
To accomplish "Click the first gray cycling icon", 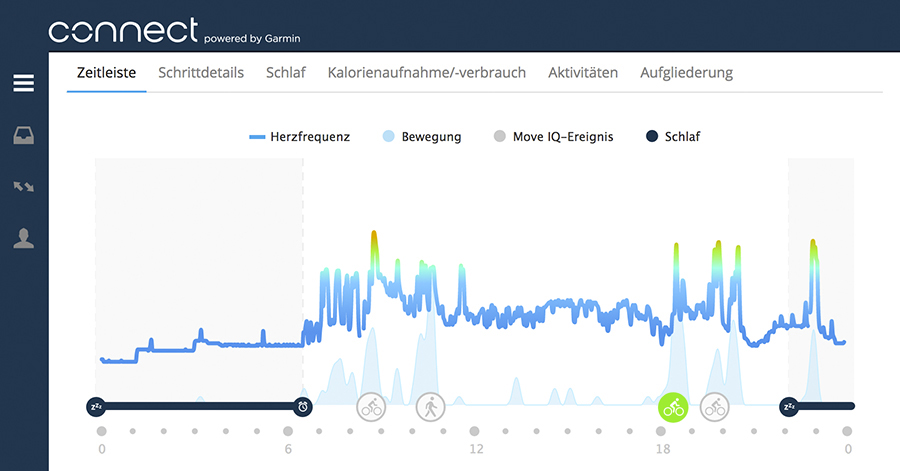I will [x=371, y=406].
